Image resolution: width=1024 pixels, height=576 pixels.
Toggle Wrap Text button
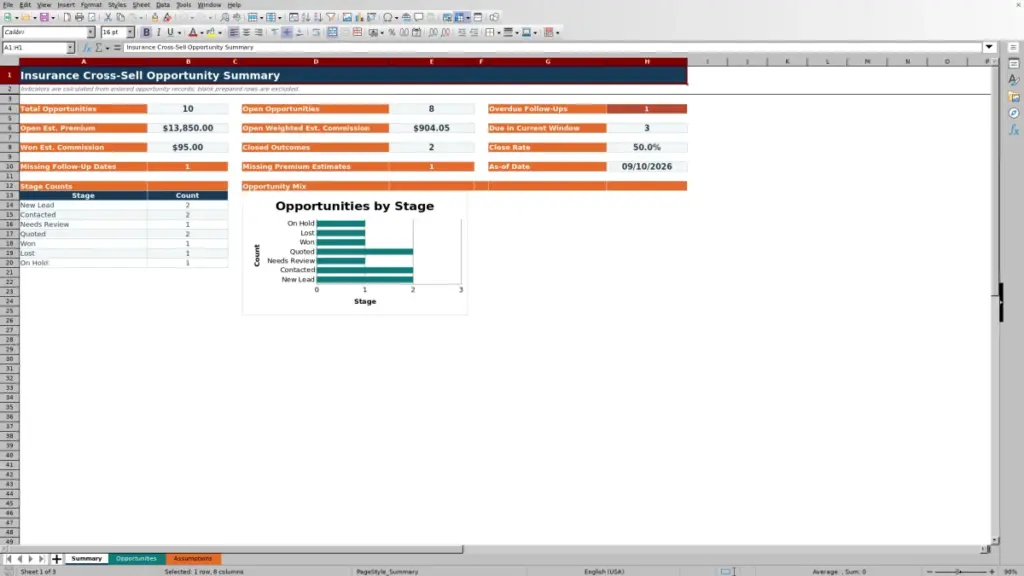pos(316,32)
